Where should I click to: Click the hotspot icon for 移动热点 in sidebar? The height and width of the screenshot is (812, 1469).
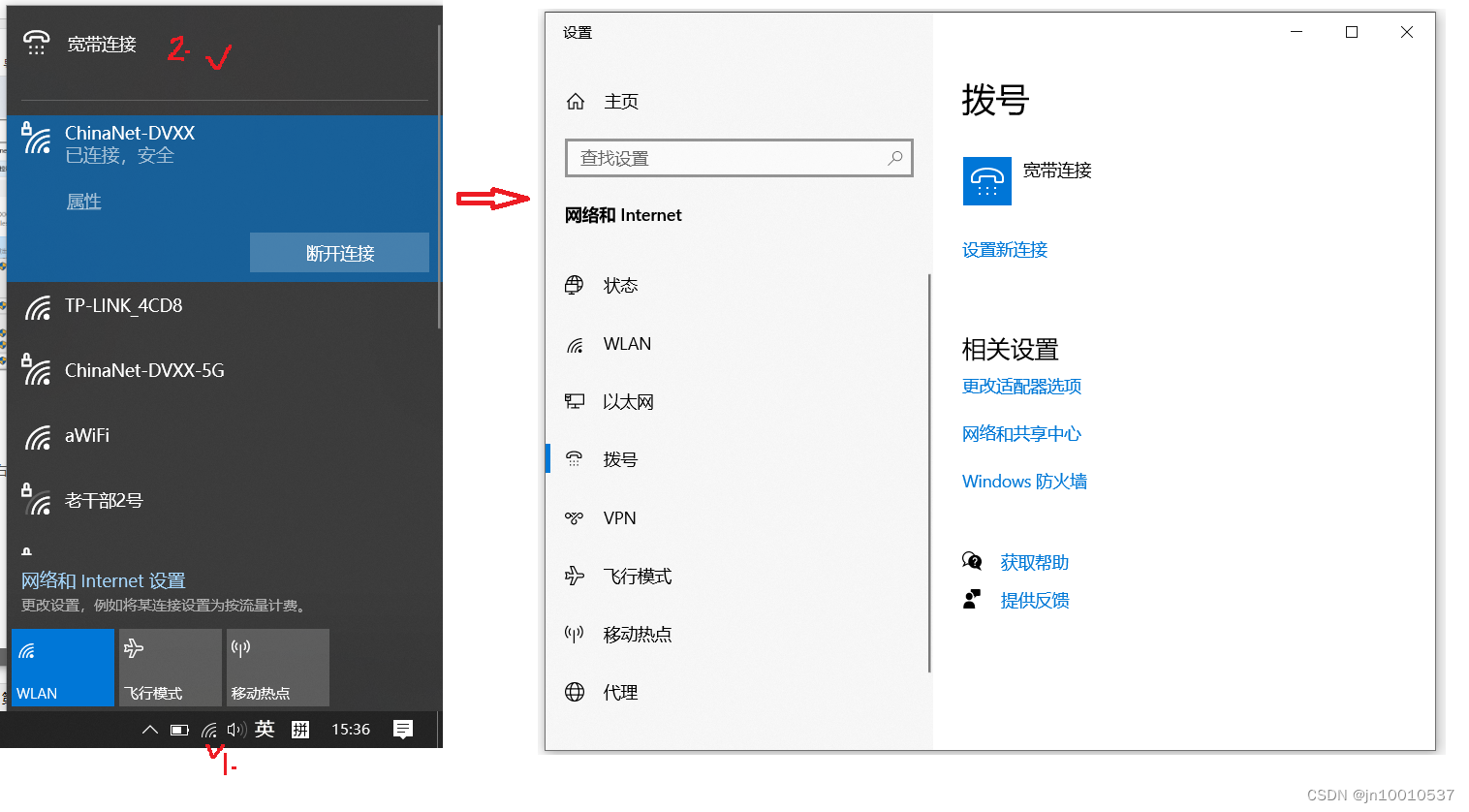[575, 634]
